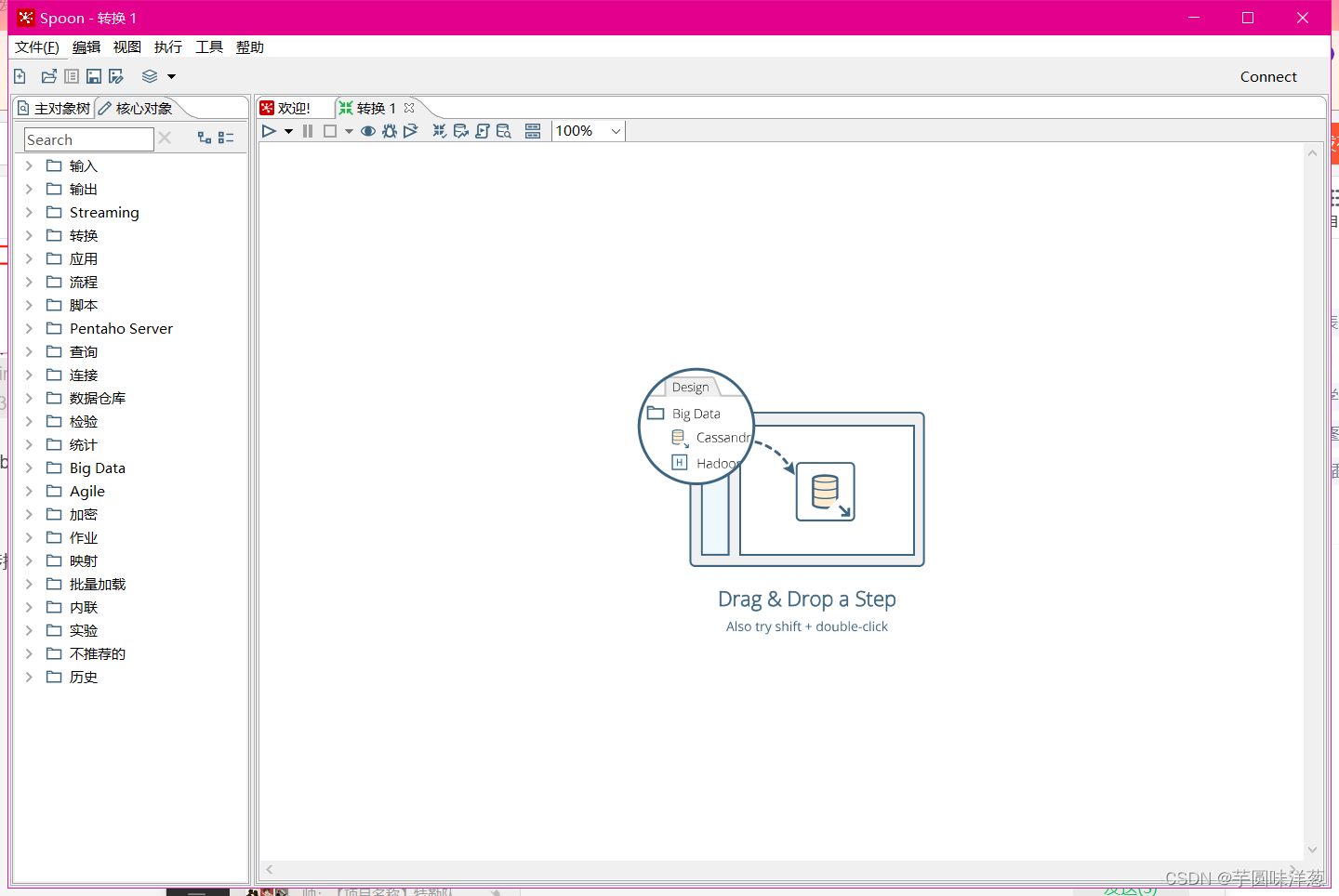Expand the 应用 folder
The image size is (1339, 896).
pyautogui.click(x=29, y=258)
